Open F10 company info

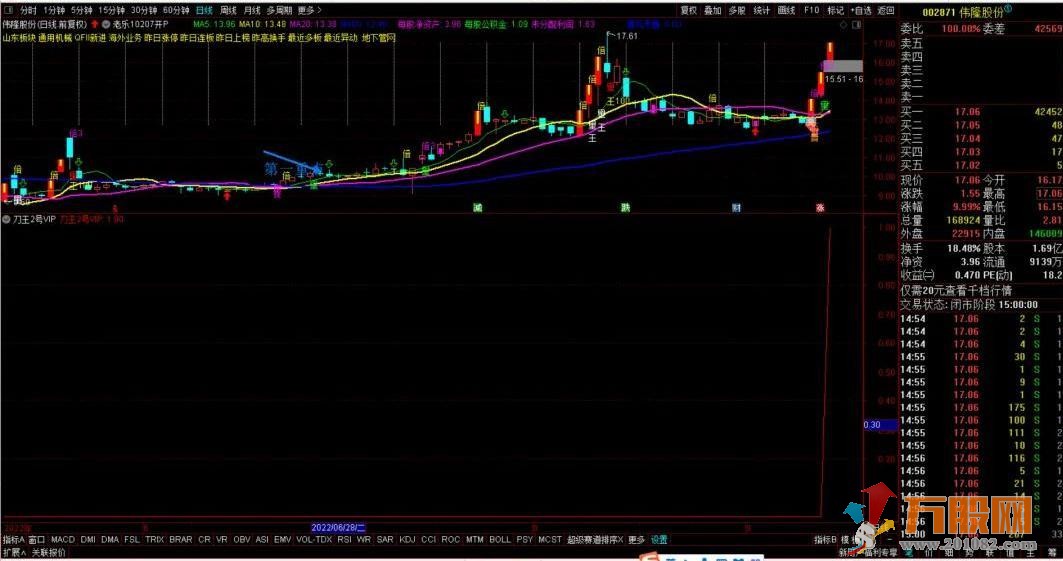(x=811, y=10)
